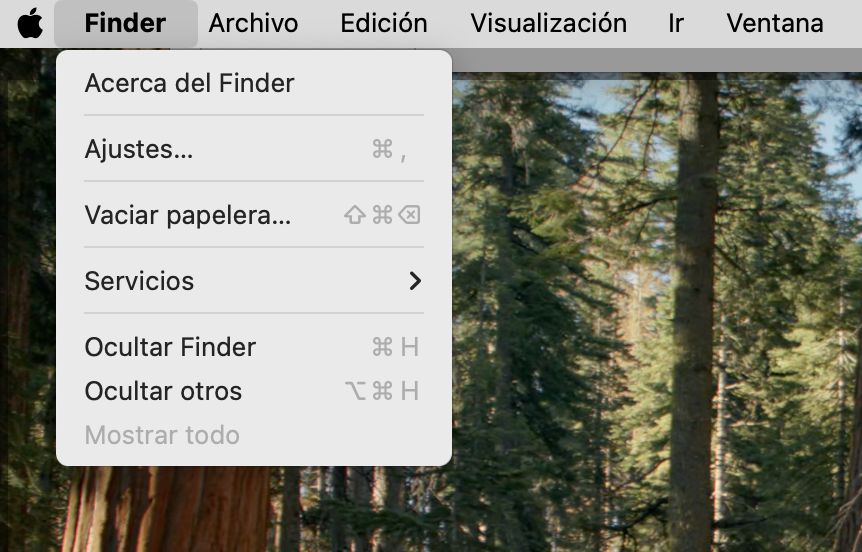Open the Edición menu
Viewport: 862px width, 552px height.
point(384,24)
